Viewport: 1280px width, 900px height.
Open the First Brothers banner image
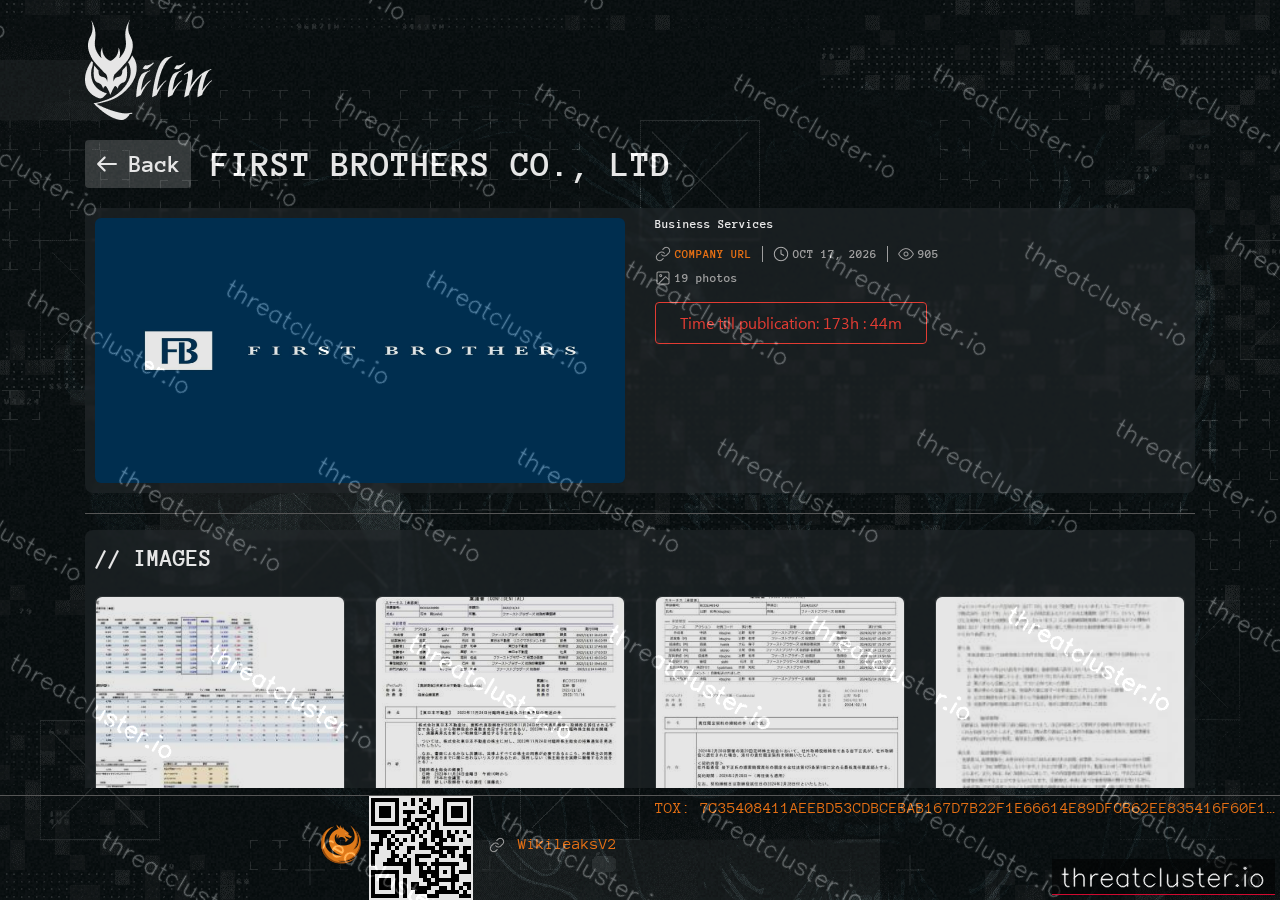(360, 350)
